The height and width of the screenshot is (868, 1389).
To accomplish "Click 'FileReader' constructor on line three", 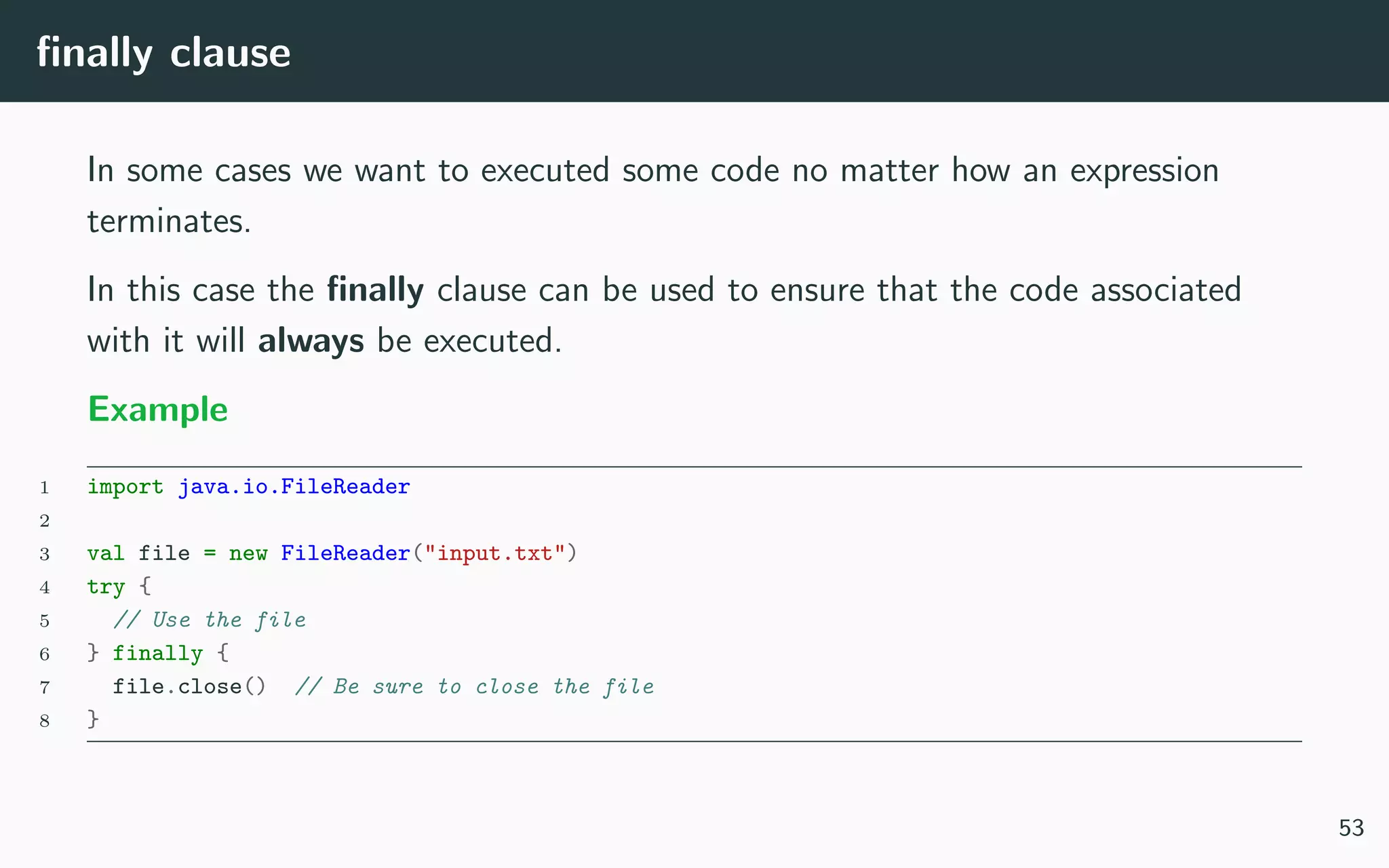I will [x=345, y=553].
